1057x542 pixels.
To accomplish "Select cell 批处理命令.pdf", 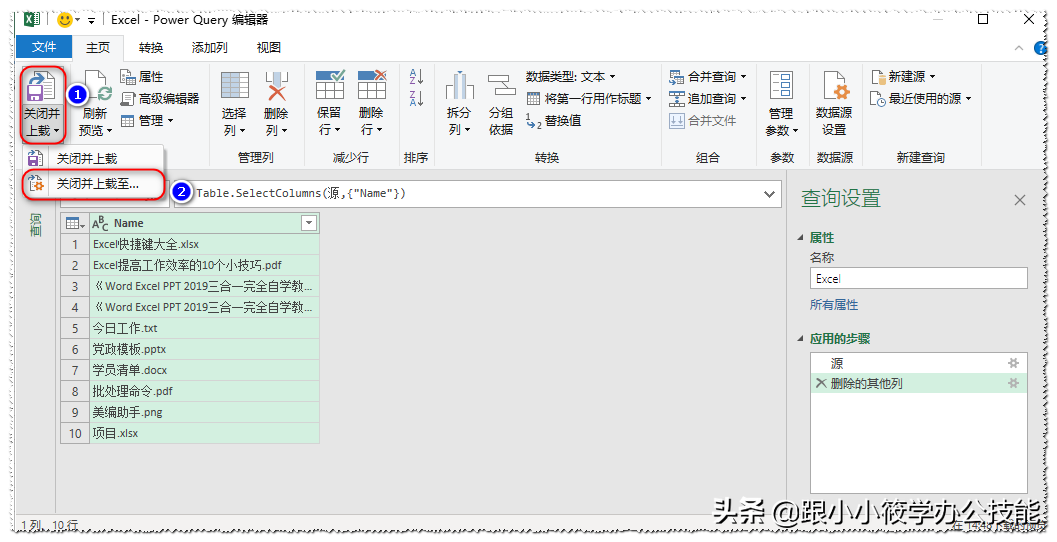I will (x=204, y=391).
